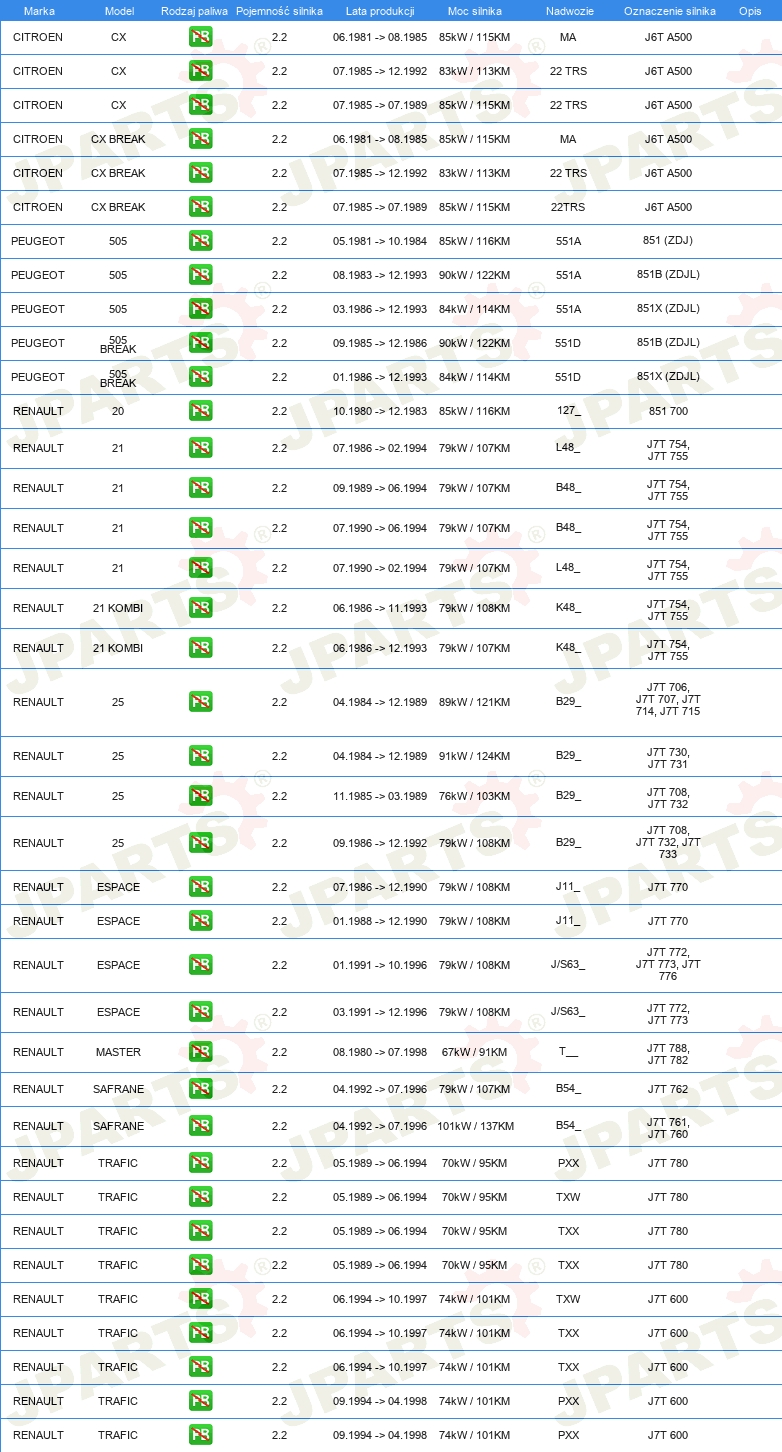This screenshot has width=782, height=1452.
Task: Click fuel icon in 505 BREAK 851B row
Action: click(200, 343)
